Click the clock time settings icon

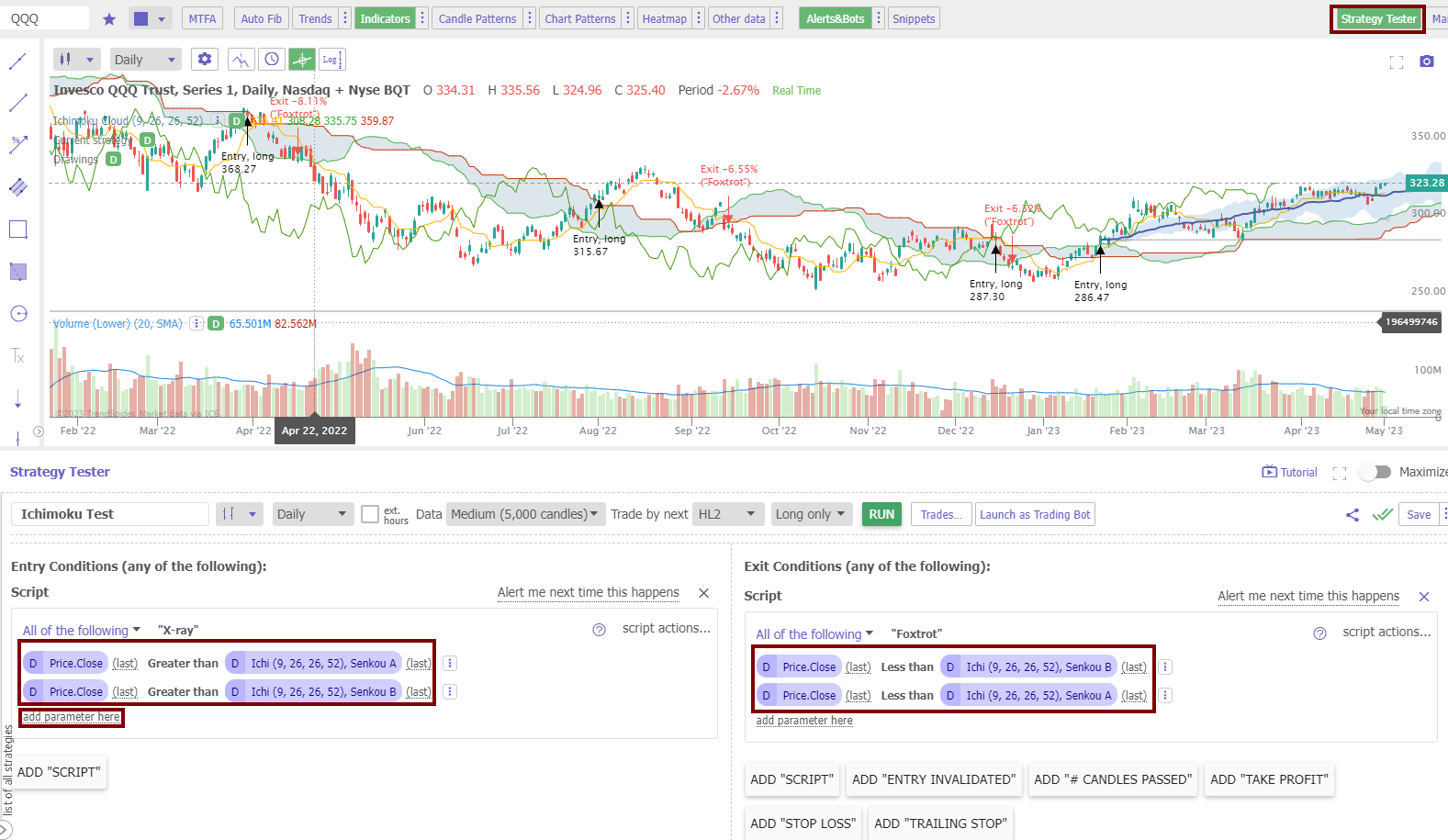272,60
